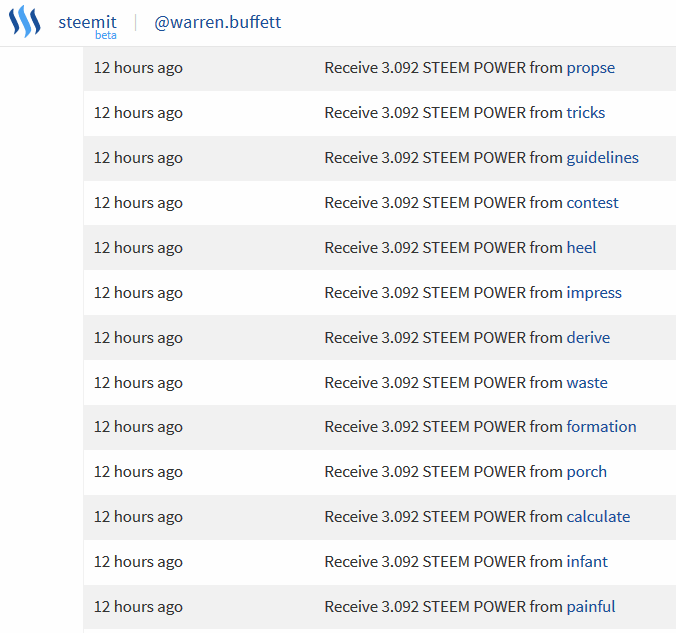
Task: Click 'Receive 3.092 STEEM POWER from' text in porch row
Action: 444,472
